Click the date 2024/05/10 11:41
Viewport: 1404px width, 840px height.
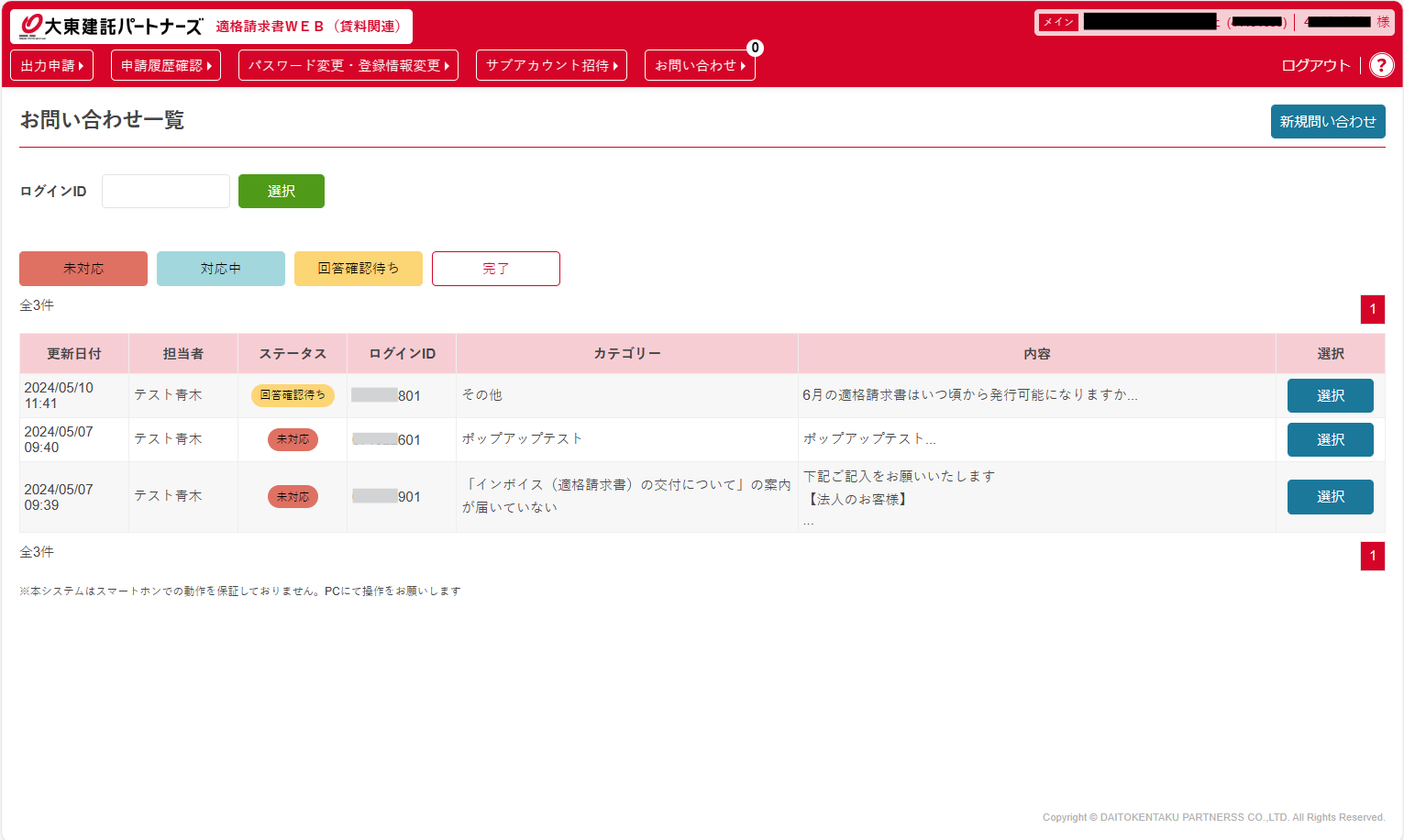pyautogui.click(x=59, y=395)
